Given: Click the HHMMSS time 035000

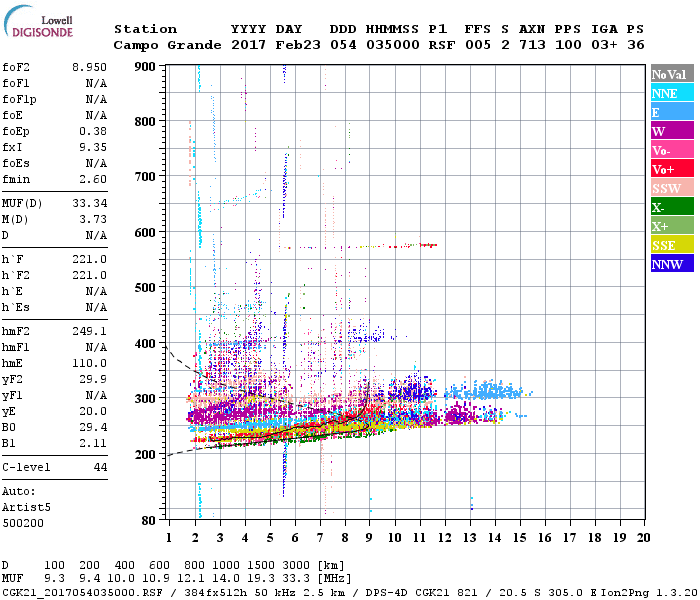Looking at the screenshot, I should click(x=393, y=45).
